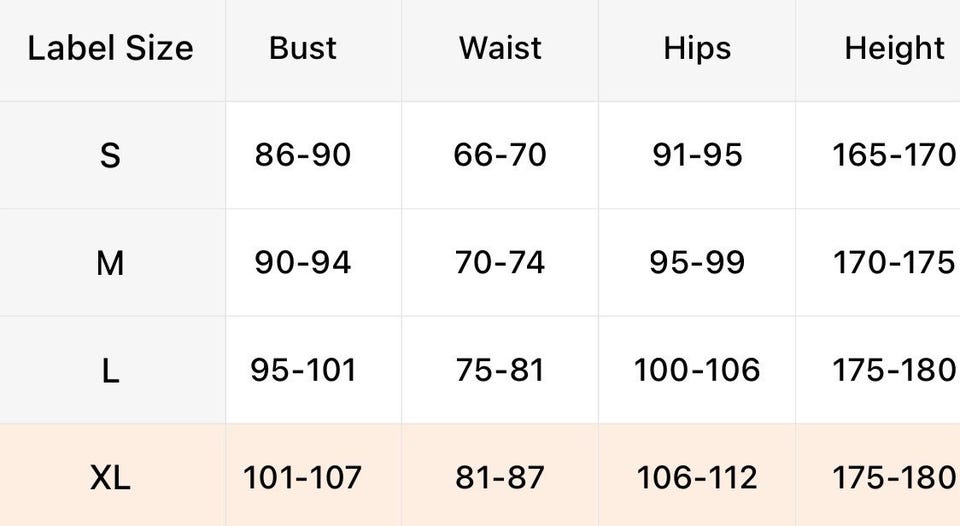Select the L size row label
The height and width of the screenshot is (526, 960).
point(110,371)
